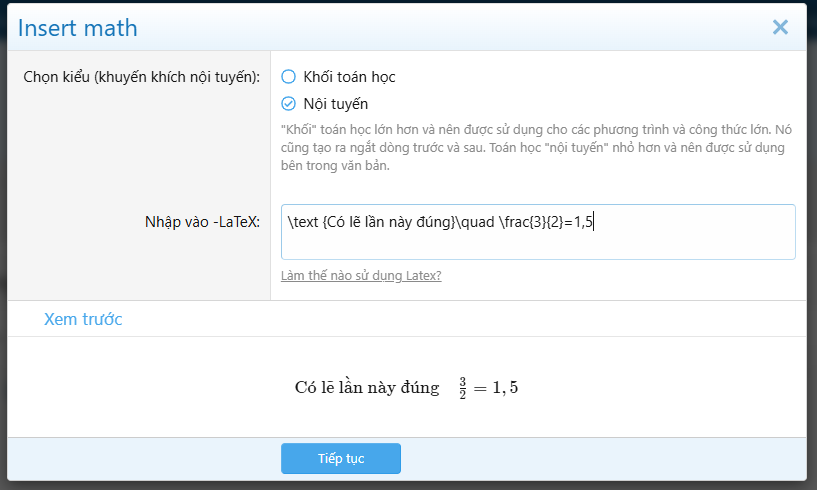
Task: Place cursor on \text command in LaTeX box
Action: coord(304,222)
